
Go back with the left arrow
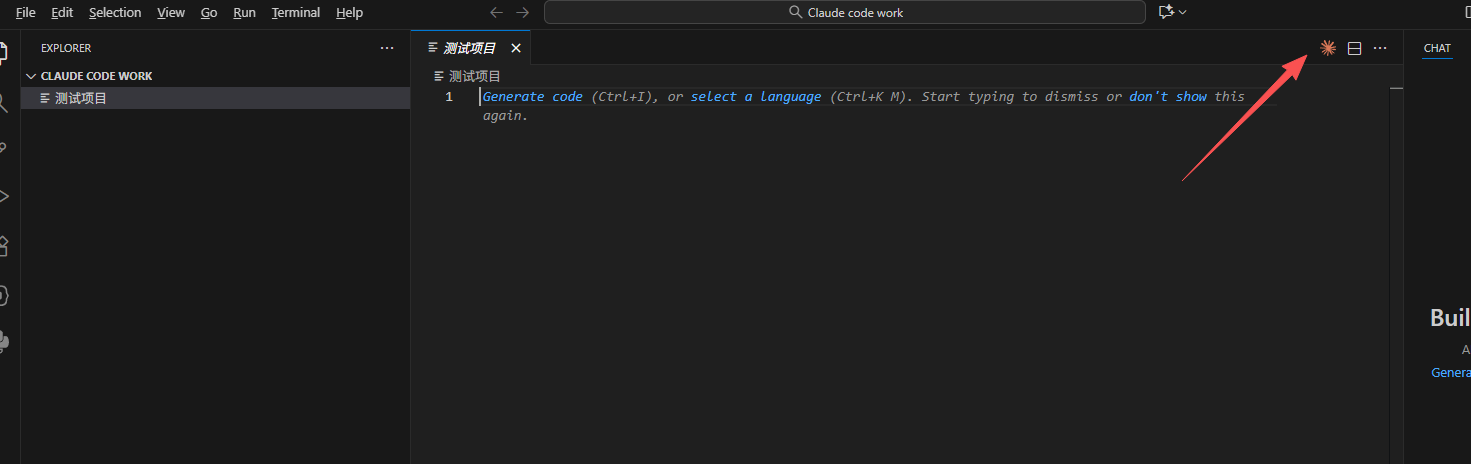point(497,12)
